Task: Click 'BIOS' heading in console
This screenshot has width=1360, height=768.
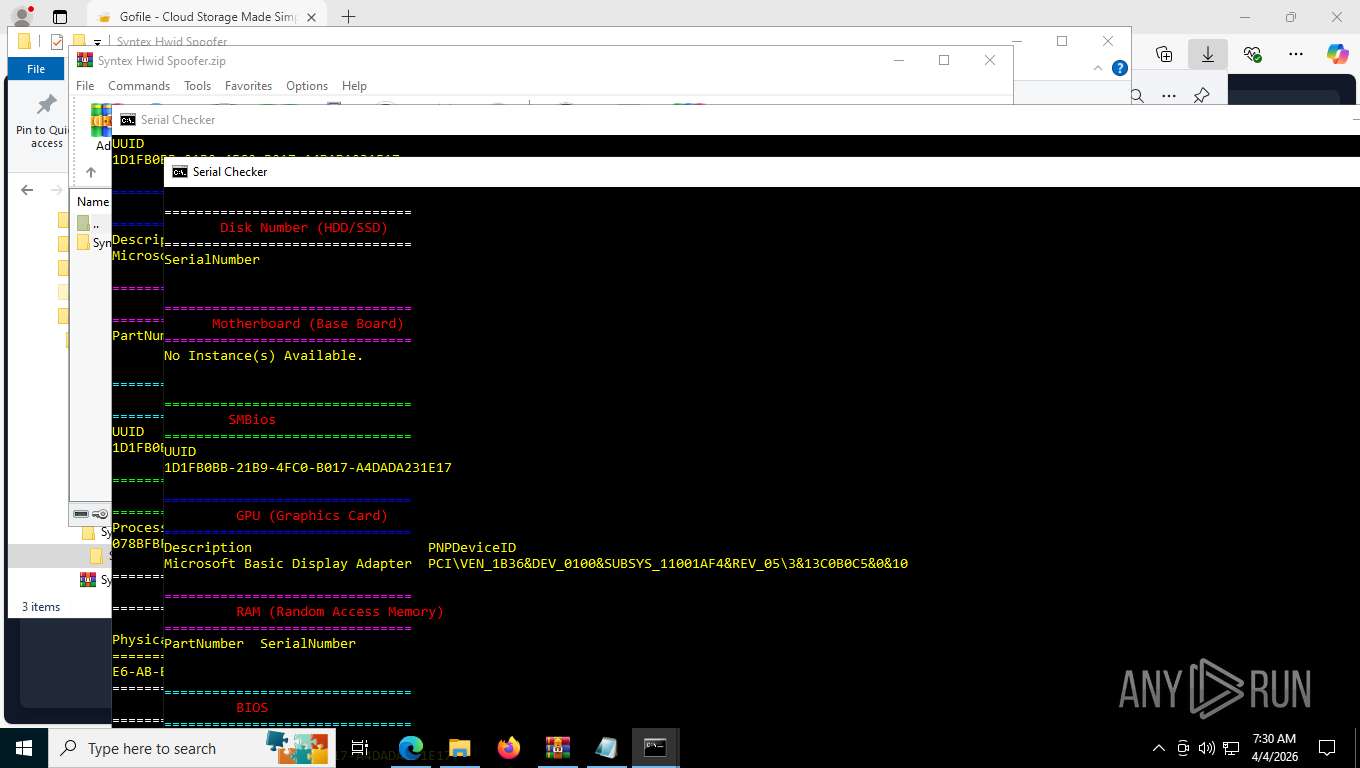Action: pyautogui.click(x=252, y=707)
